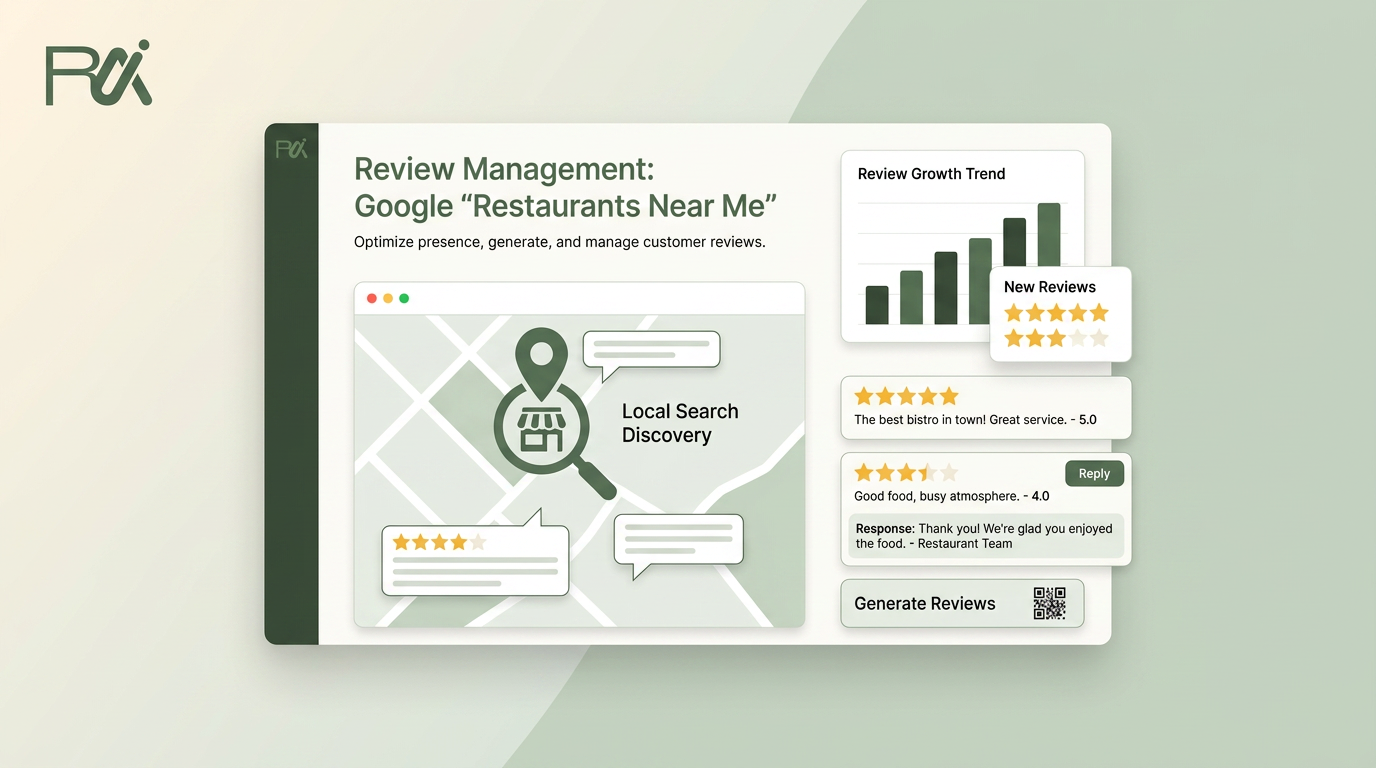The width and height of the screenshot is (1376, 768).
Task: Select the shortest bar in growth chart
Action: (877, 305)
